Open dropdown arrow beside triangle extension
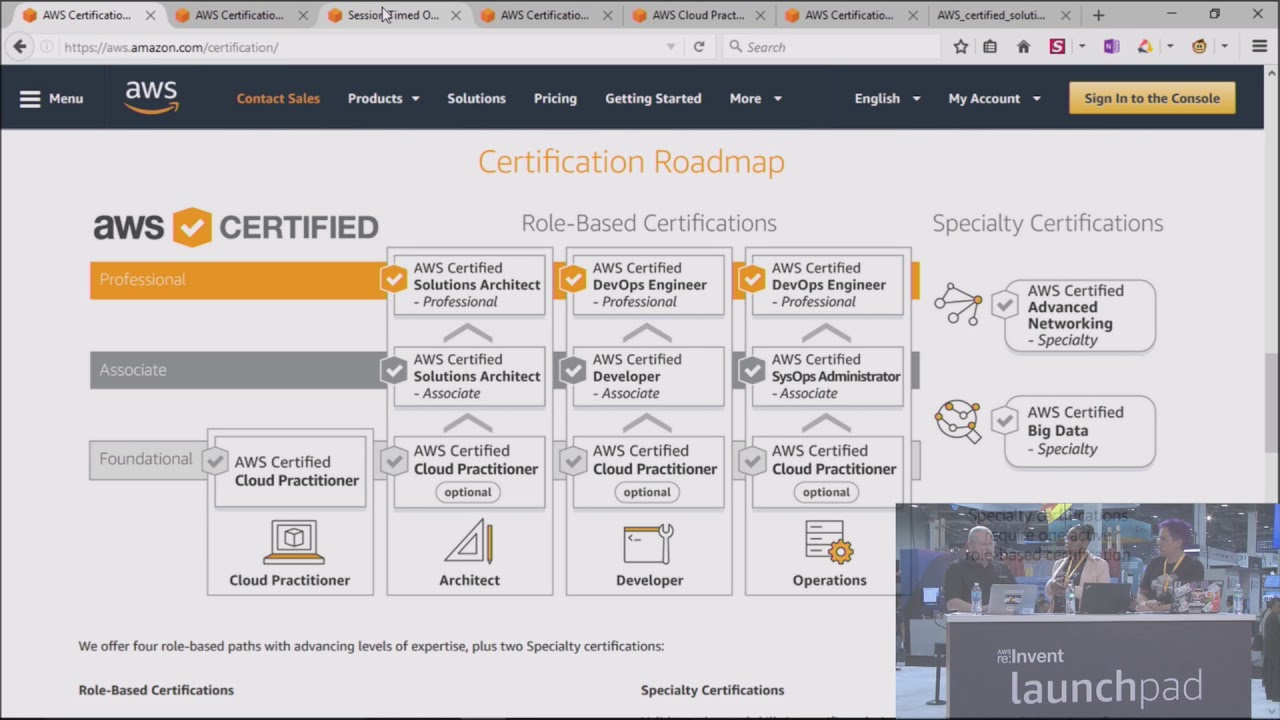Viewport: 1280px width, 720px height. coord(1169,47)
